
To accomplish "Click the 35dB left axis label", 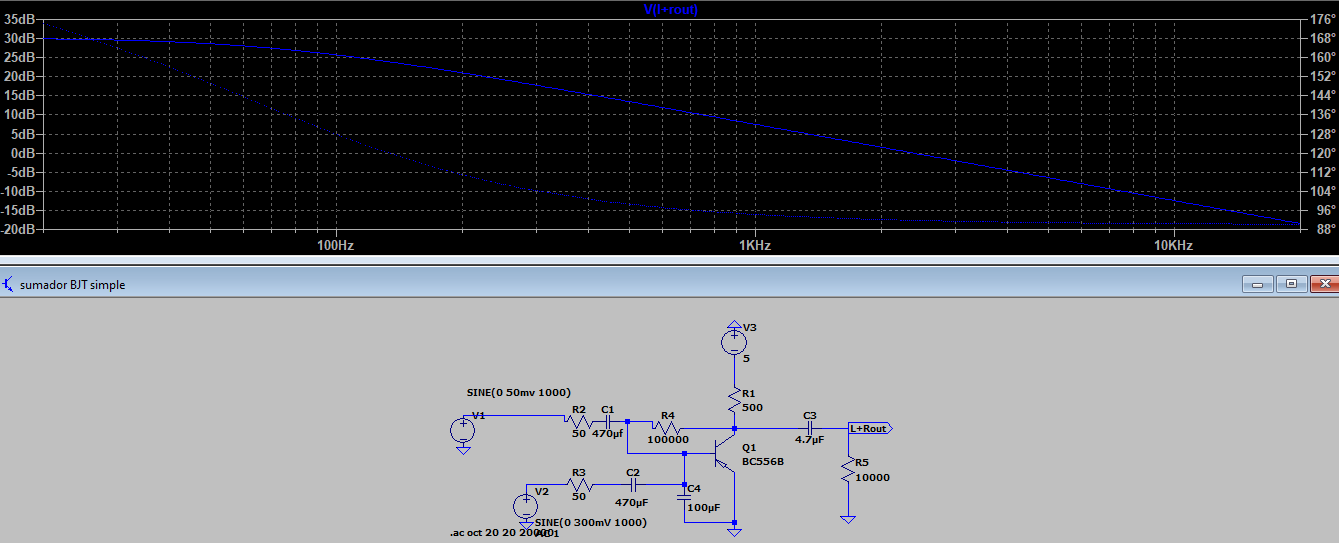I will tap(21, 19).
